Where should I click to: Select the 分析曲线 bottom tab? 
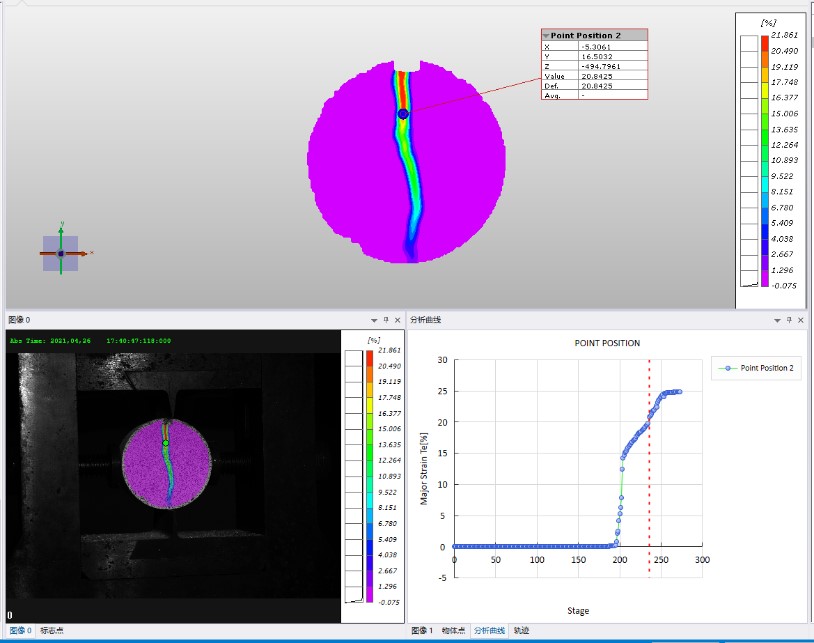tap(489, 631)
